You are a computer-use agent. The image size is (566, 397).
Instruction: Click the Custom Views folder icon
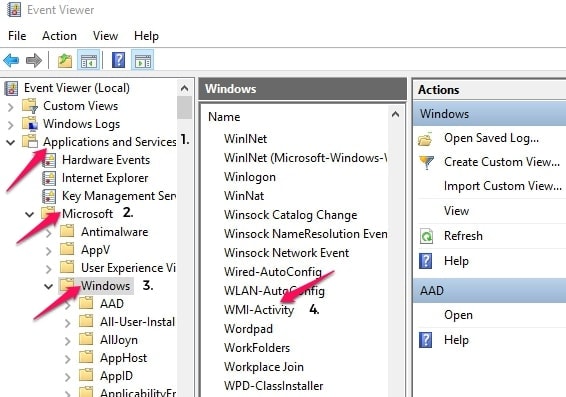30,106
